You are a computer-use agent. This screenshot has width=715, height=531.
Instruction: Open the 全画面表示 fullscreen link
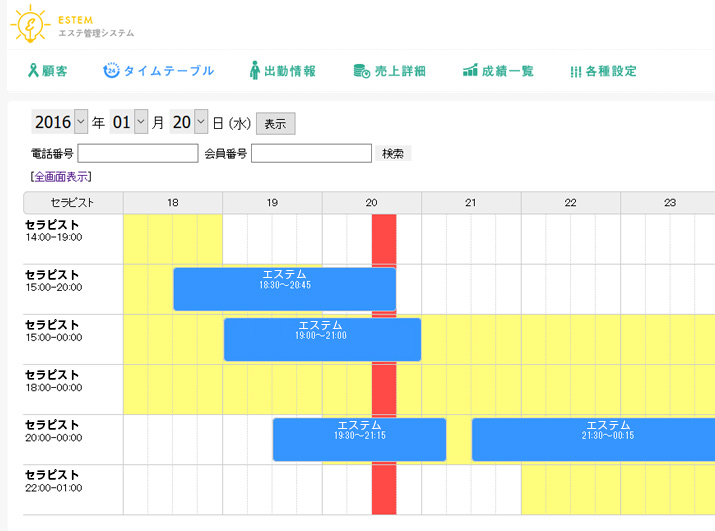[61, 177]
